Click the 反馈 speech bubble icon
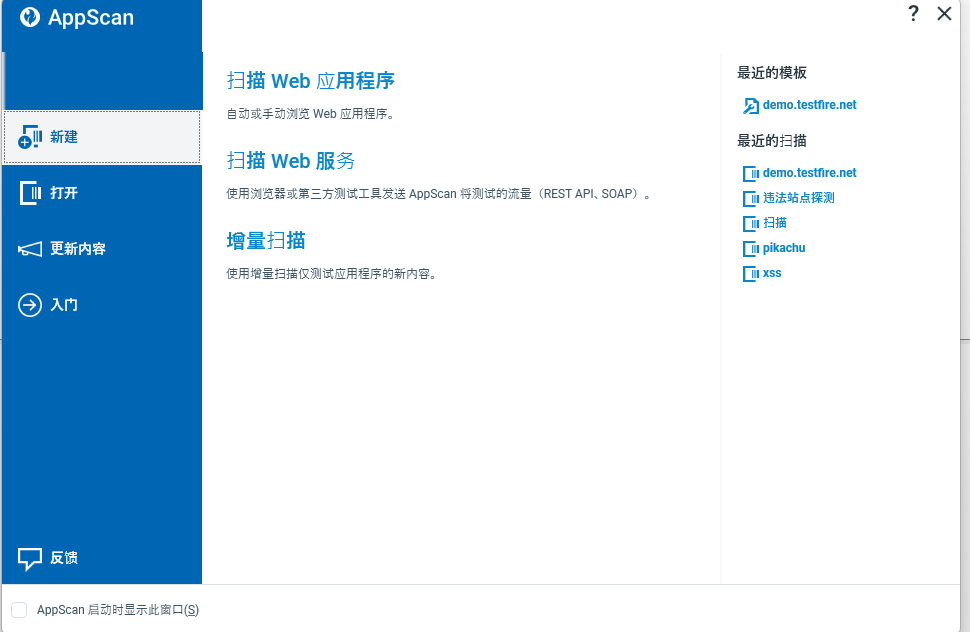Screen dimensions: 970x632 (30, 558)
